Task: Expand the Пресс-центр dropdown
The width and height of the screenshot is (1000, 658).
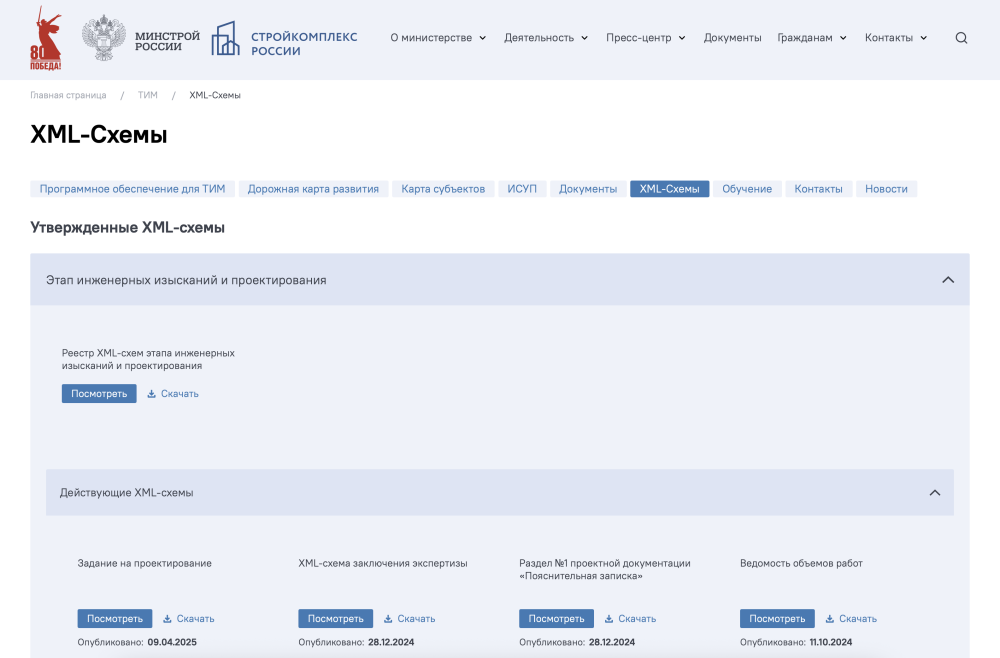Action: [640, 37]
